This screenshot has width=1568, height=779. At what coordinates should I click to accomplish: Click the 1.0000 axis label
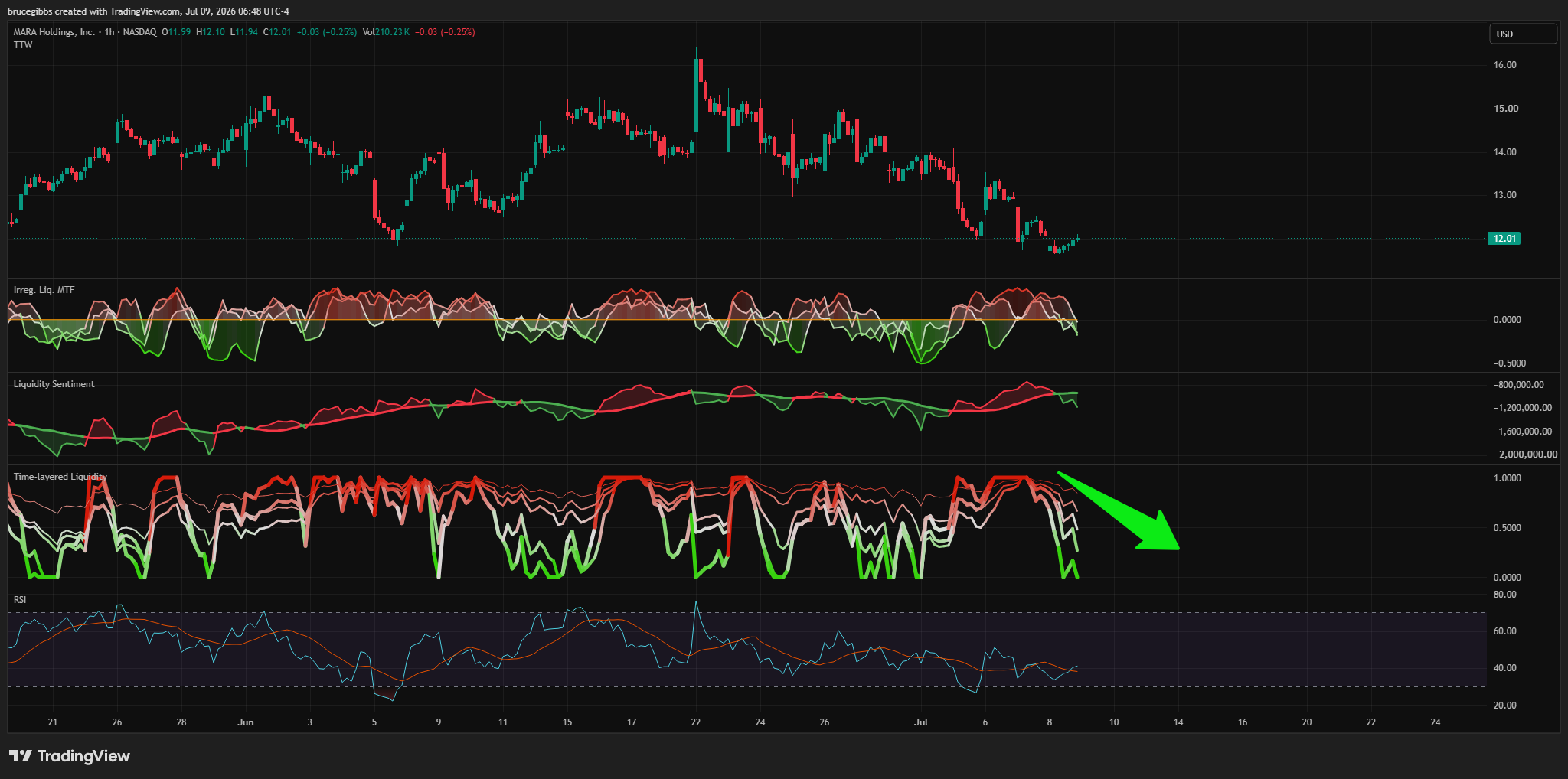pos(1508,478)
